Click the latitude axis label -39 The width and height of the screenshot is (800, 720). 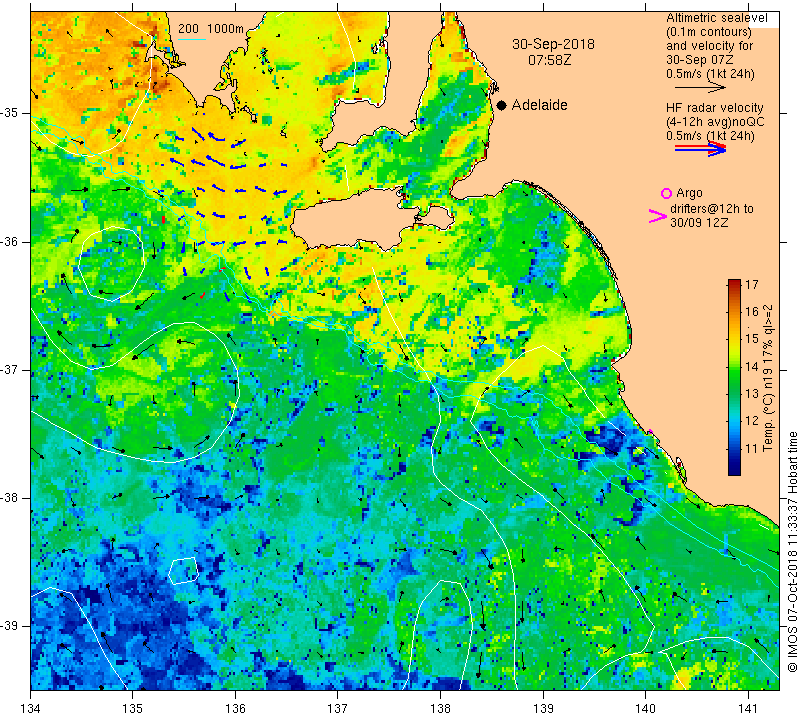pos(9,626)
